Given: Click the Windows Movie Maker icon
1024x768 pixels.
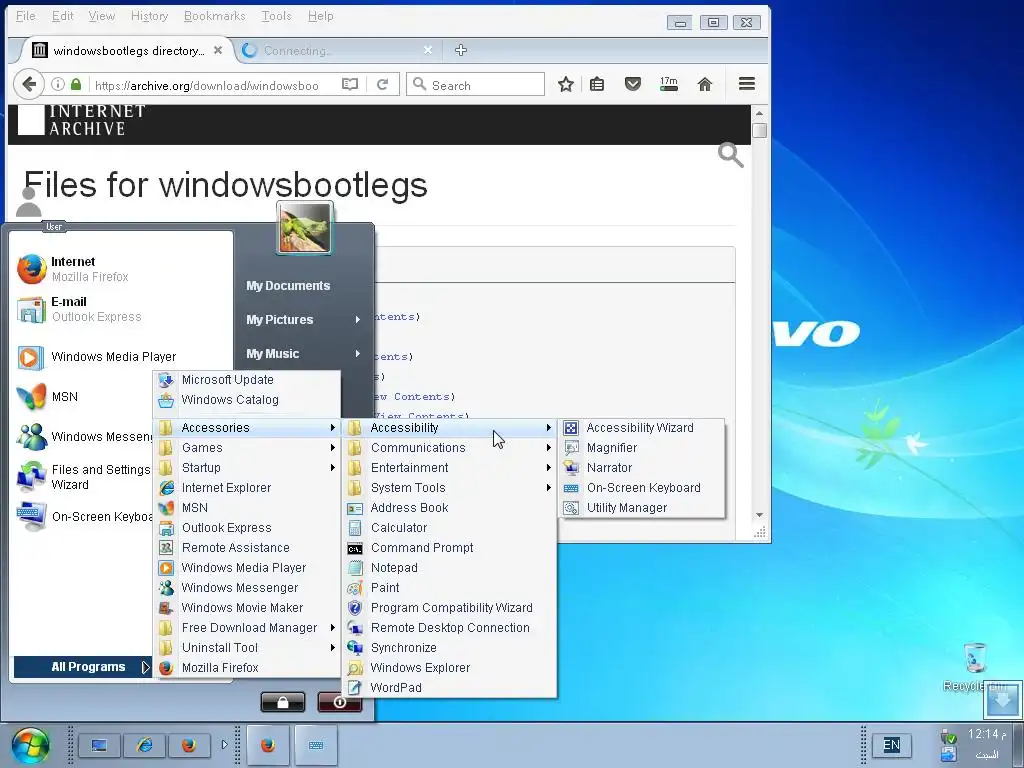Looking at the screenshot, I should point(166,608).
